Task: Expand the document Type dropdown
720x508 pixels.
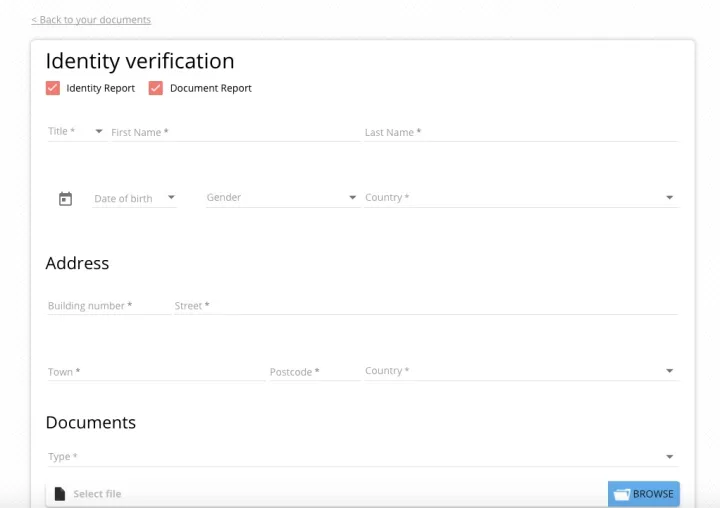Action: coord(361,457)
